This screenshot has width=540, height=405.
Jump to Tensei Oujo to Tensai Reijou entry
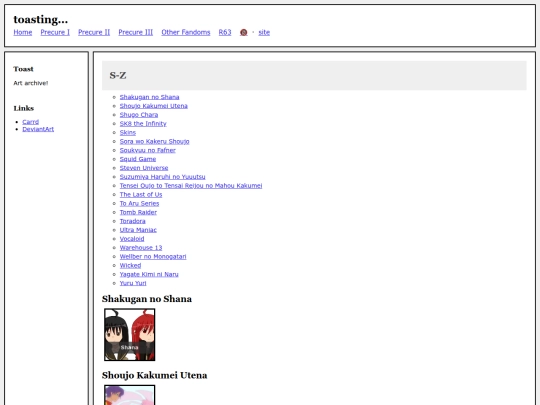point(191,186)
